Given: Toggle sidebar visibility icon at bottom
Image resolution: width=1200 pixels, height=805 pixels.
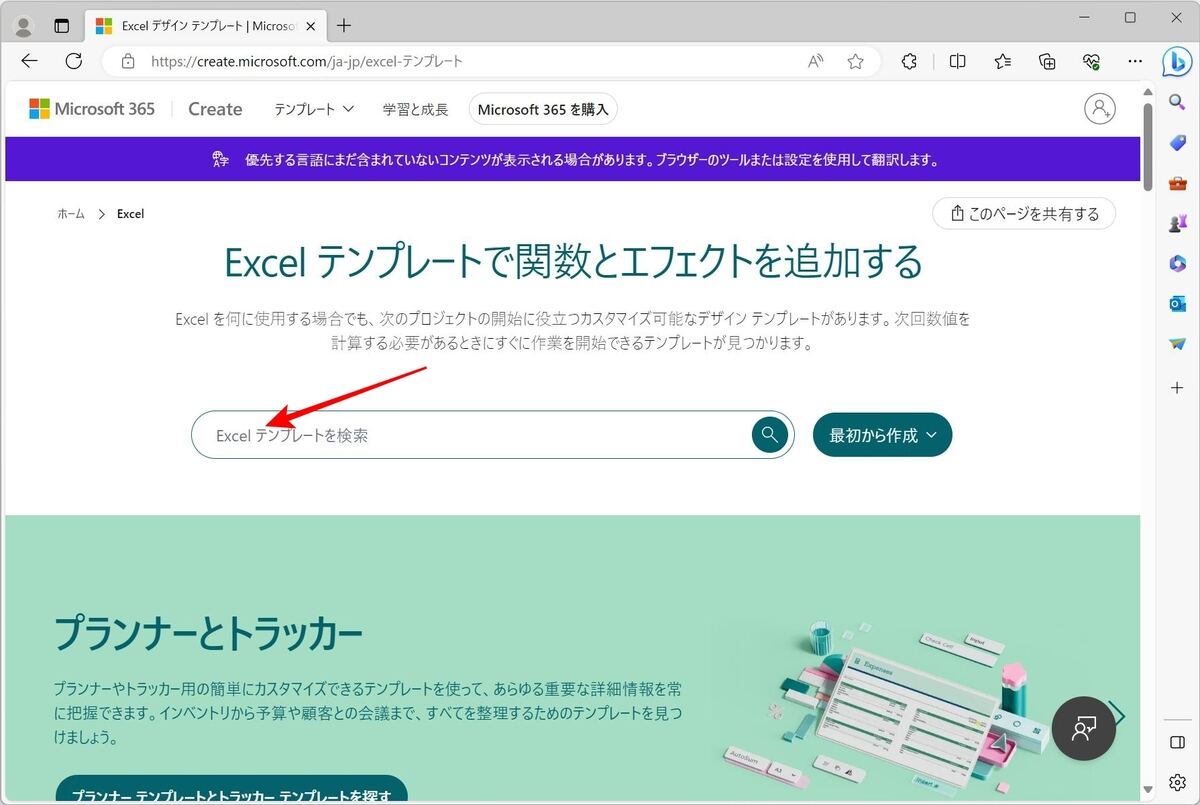Looking at the screenshot, I should point(1177,742).
